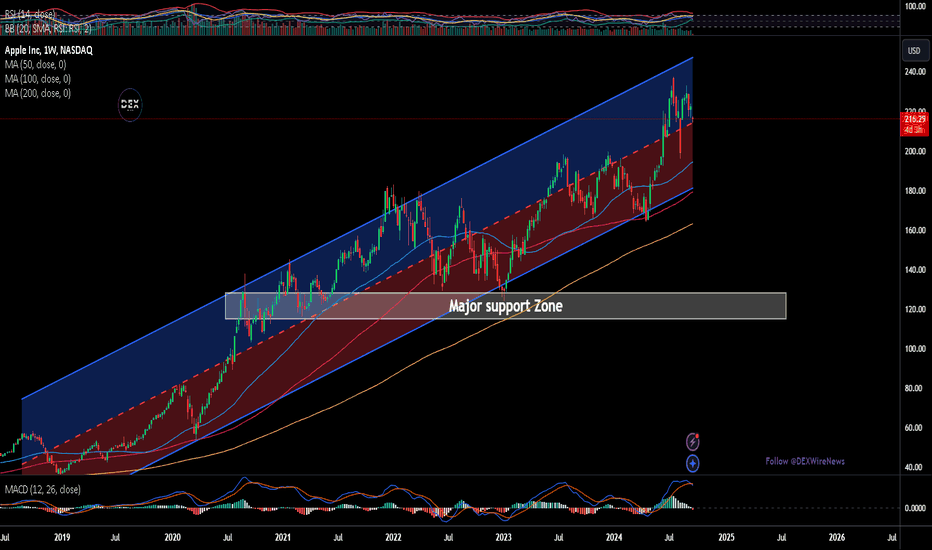This screenshot has height=550, width=932.
Task: Select the RSI (14, close) indicator label
Action: 30,14
